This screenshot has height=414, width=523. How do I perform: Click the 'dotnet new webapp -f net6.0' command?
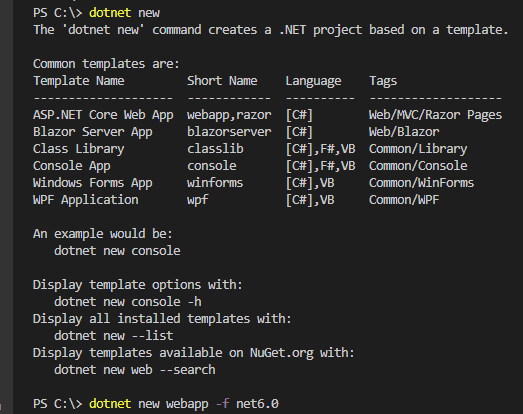tap(184, 404)
